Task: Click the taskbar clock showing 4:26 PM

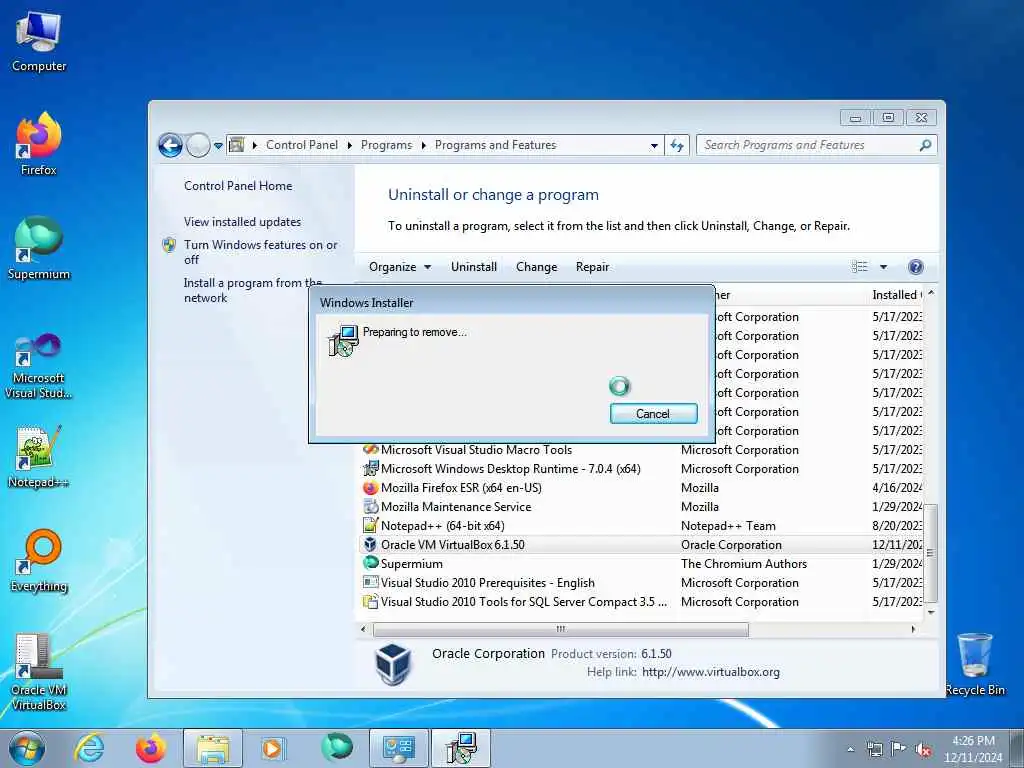Action: click(973, 748)
